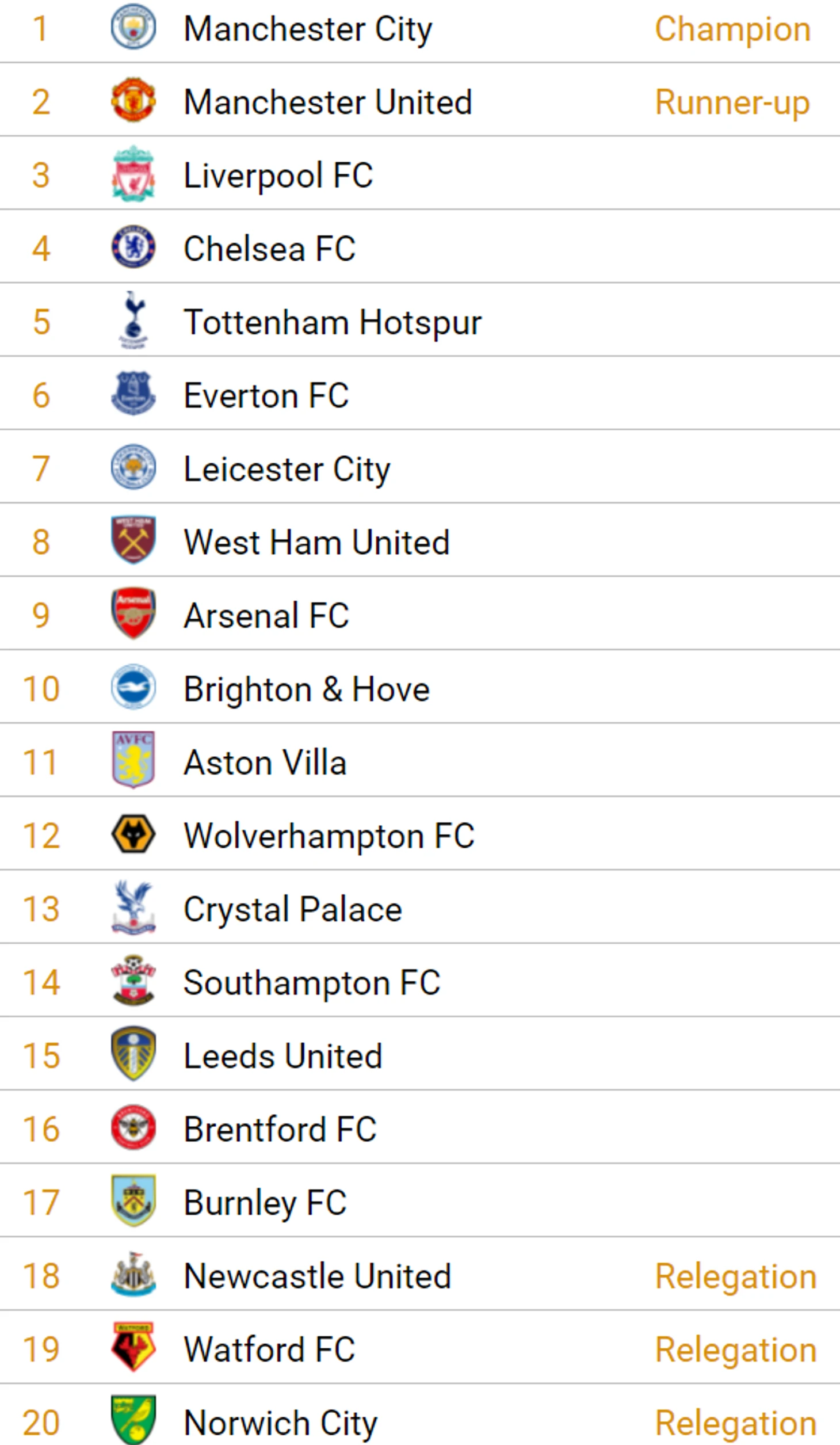
Task: Click the Chelsea FC badge
Action: click(x=133, y=247)
